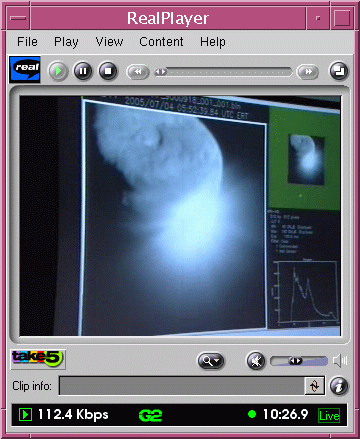Viewport: 360px width, 439px height.
Task: Open the zoom magnifier dropdown
Action: [x=211, y=361]
